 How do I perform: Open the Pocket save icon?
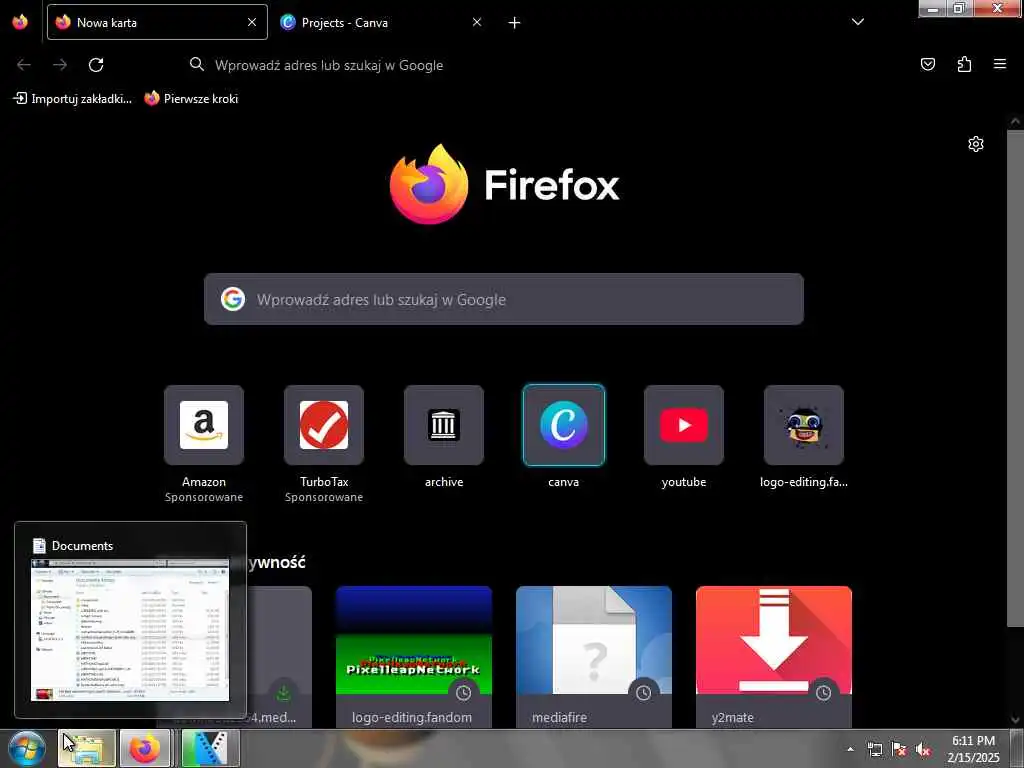pyautogui.click(x=928, y=64)
